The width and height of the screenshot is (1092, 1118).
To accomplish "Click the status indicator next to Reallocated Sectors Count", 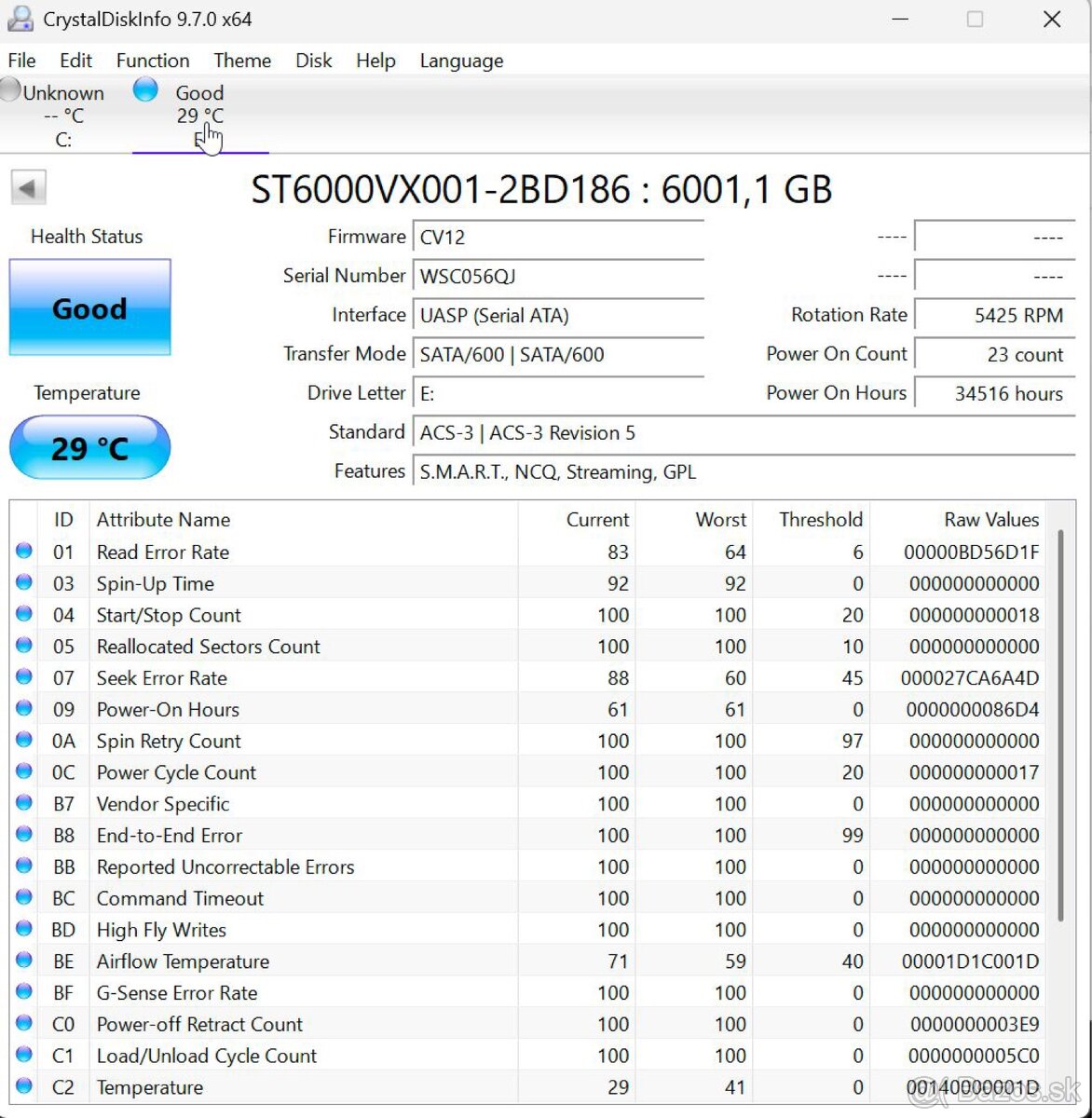I will tap(23, 646).
